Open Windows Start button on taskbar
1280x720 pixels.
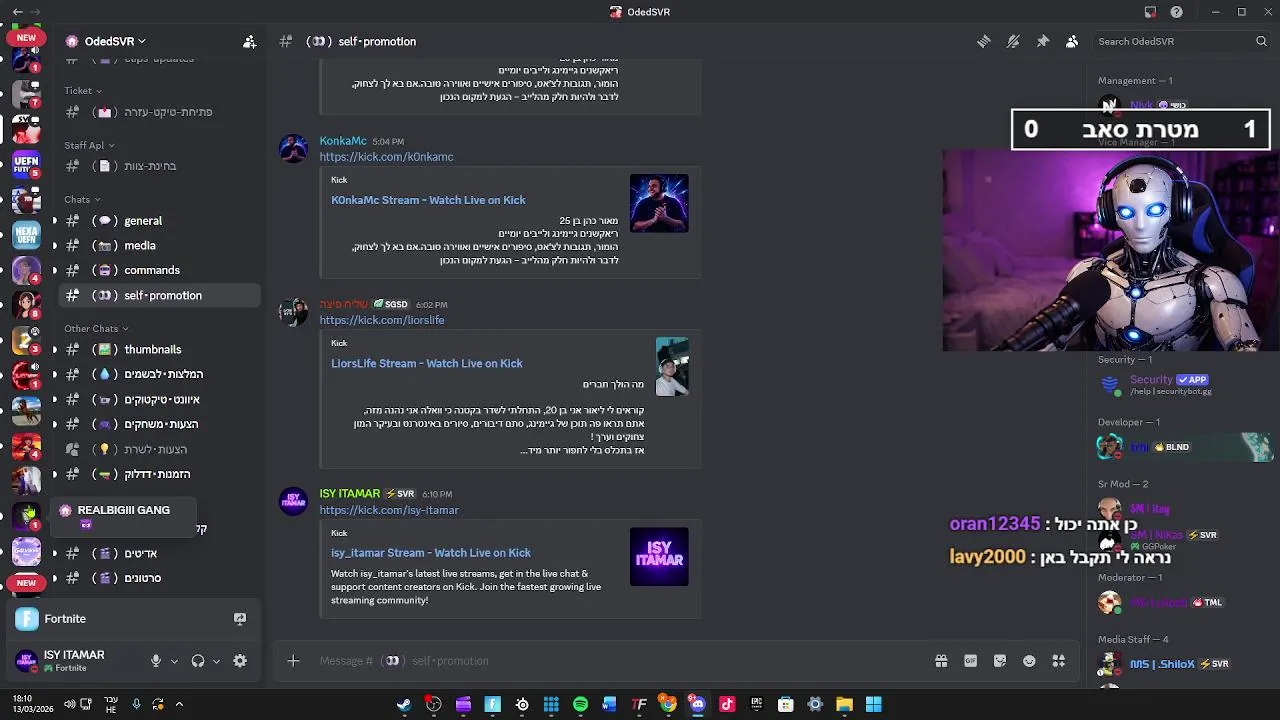point(874,705)
